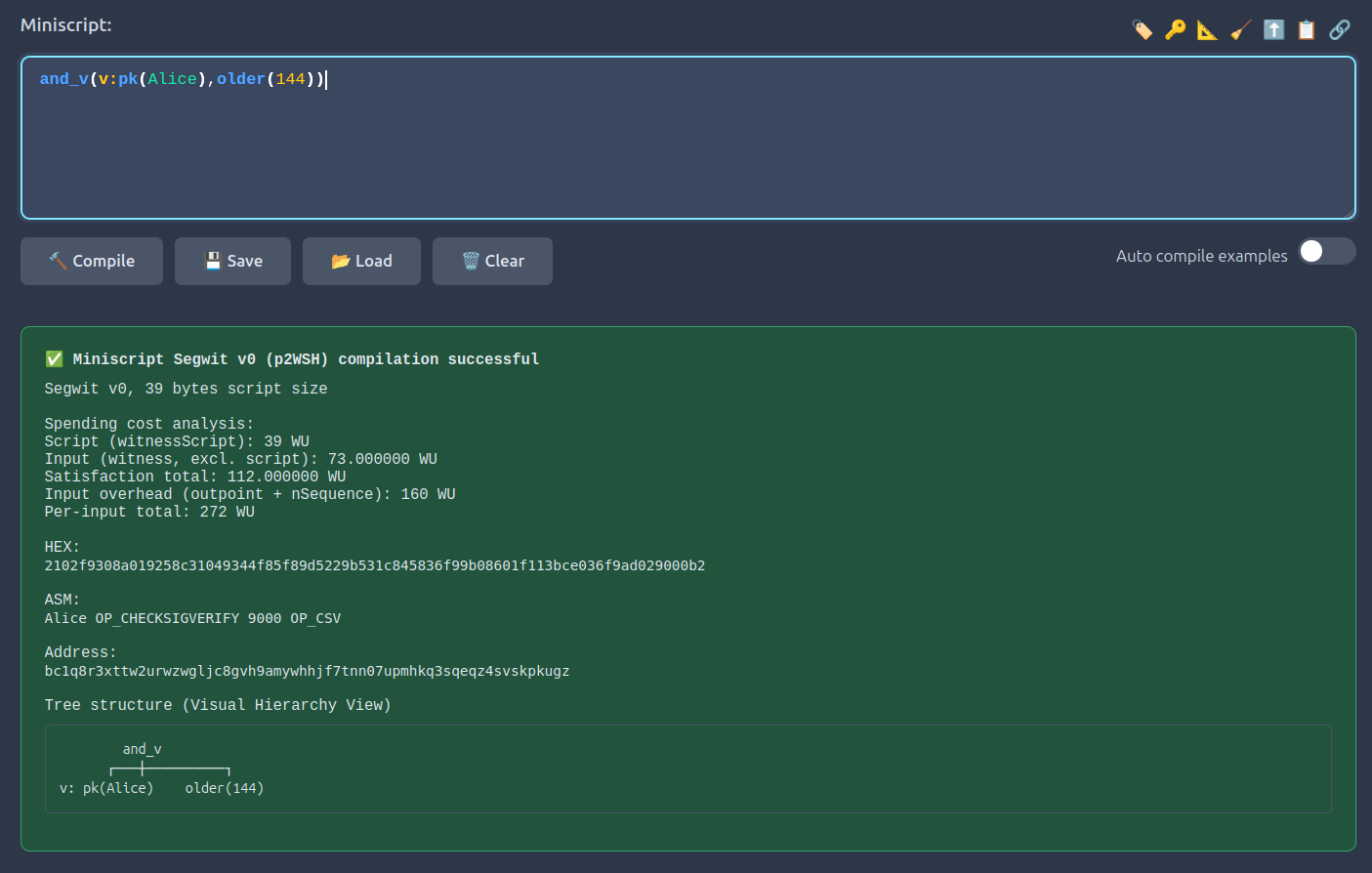Screen dimensions: 1372x873
Task: Click the broom icon in the Miniscript toolbar
Action: [x=1240, y=30]
